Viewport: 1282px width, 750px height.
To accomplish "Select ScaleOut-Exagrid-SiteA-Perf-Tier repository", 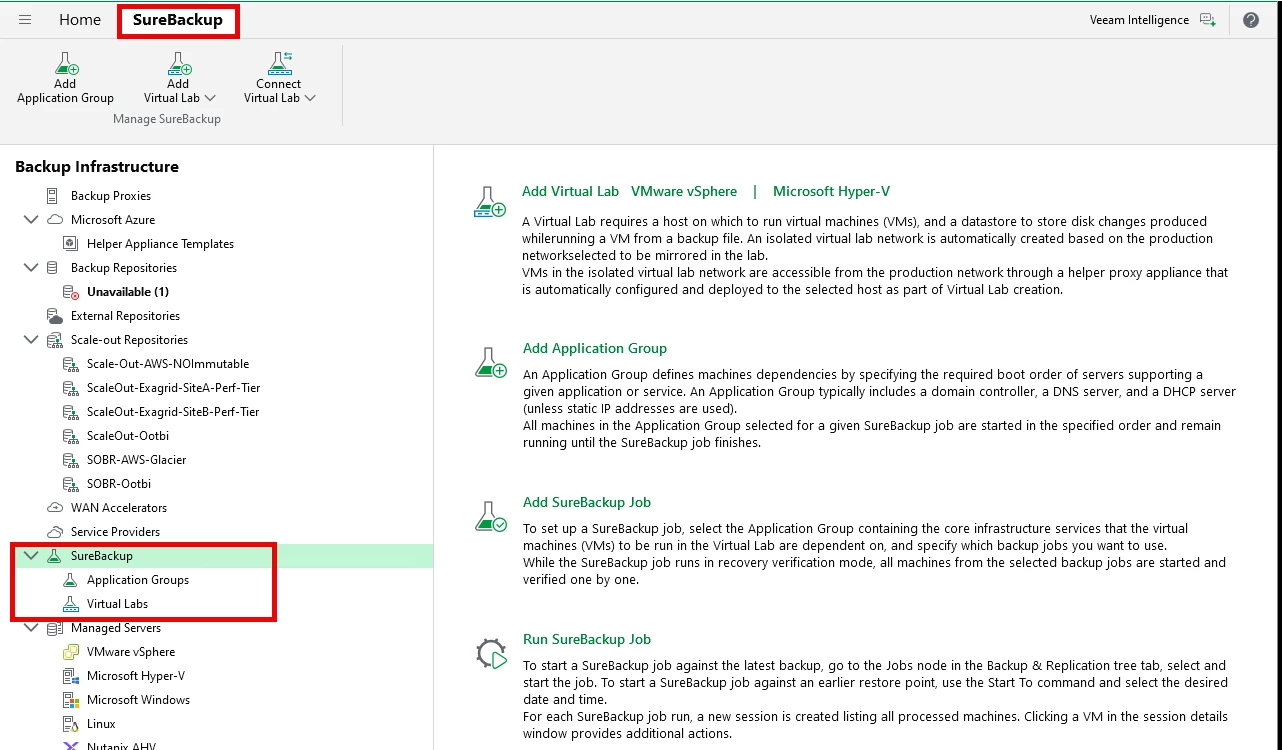I will (x=173, y=388).
